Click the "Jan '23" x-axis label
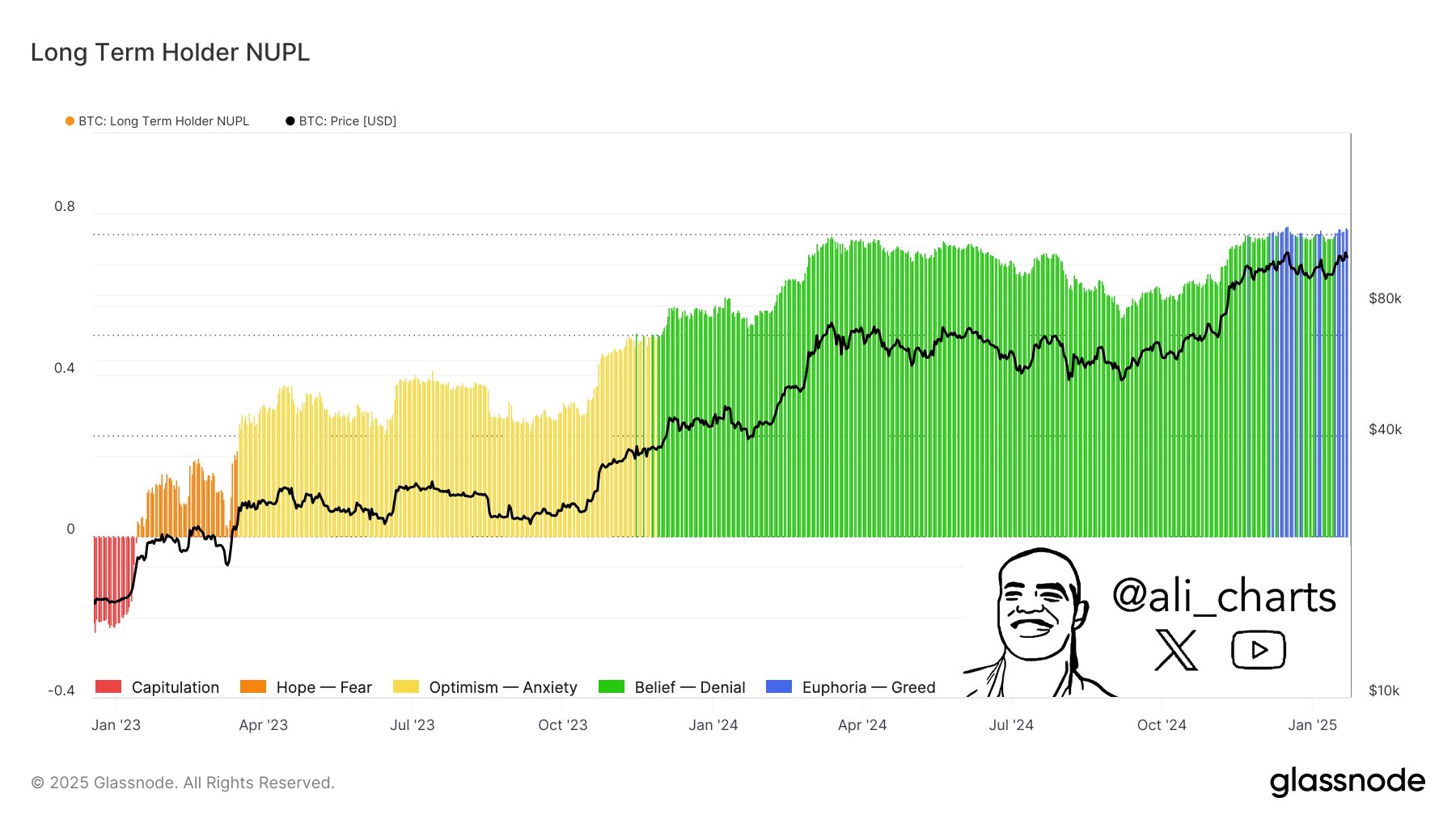 tap(116, 725)
